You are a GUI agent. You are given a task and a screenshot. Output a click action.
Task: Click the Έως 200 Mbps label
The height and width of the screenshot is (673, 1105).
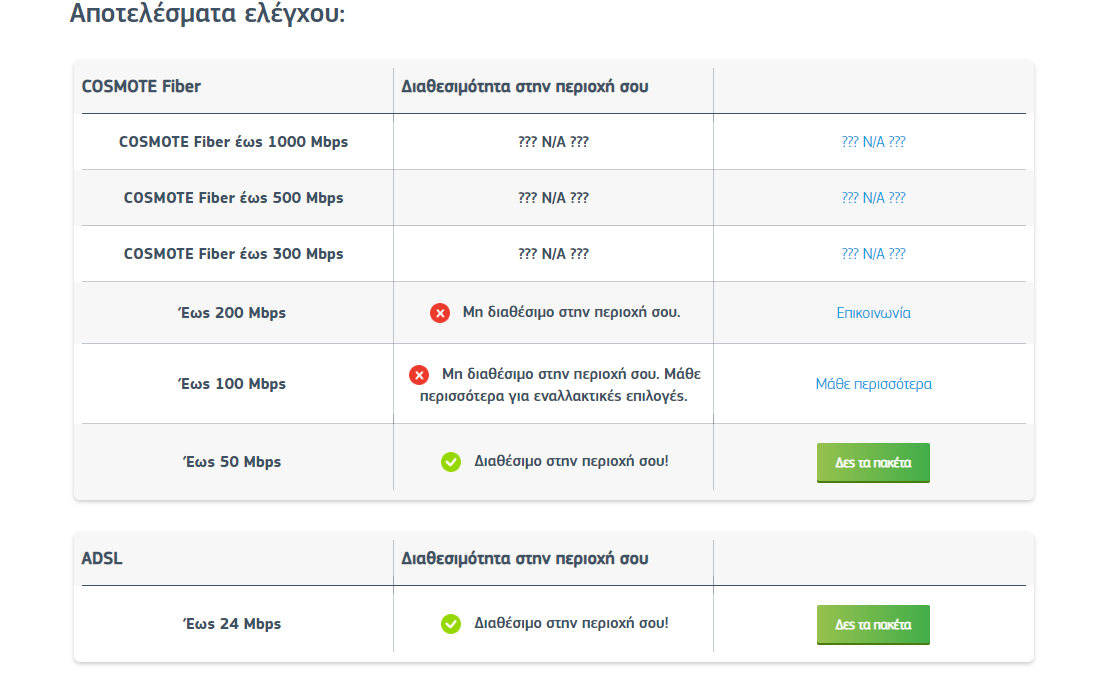click(232, 313)
